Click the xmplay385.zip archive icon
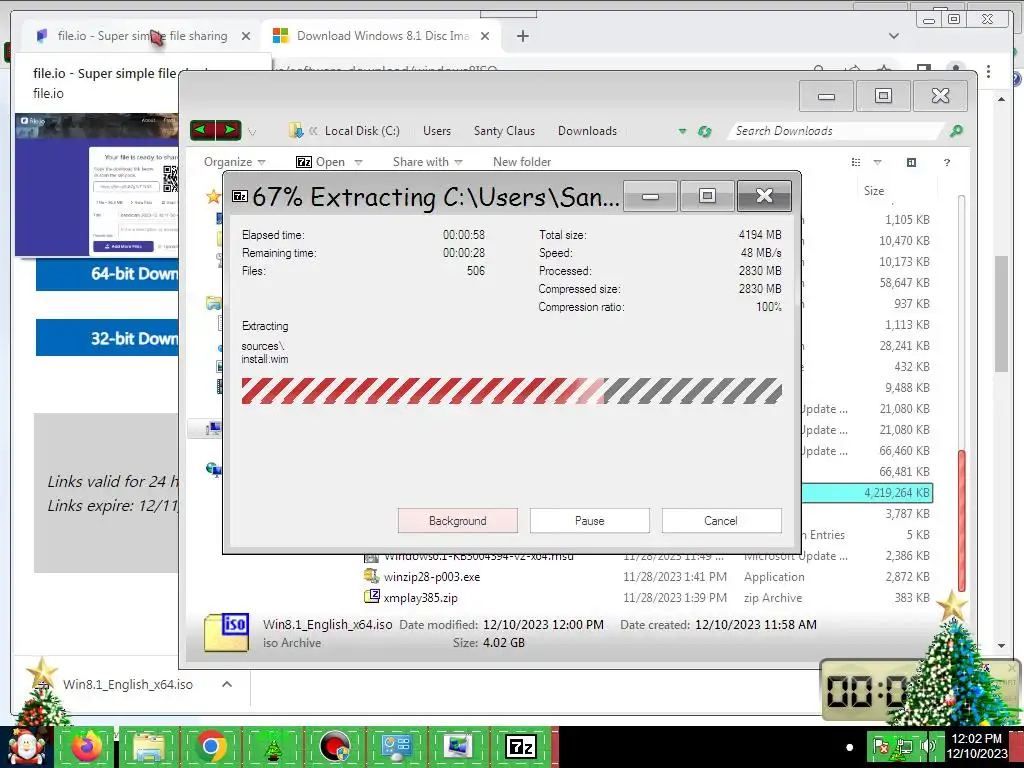Viewport: 1024px width, 768px height. [x=372, y=596]
